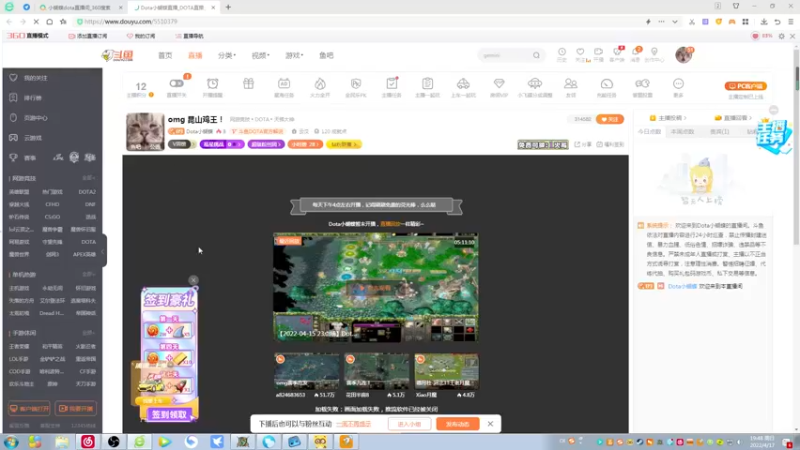800x450 pixels.
Task: Select the 首页 navigation tab
Action: tap(165, 55)
